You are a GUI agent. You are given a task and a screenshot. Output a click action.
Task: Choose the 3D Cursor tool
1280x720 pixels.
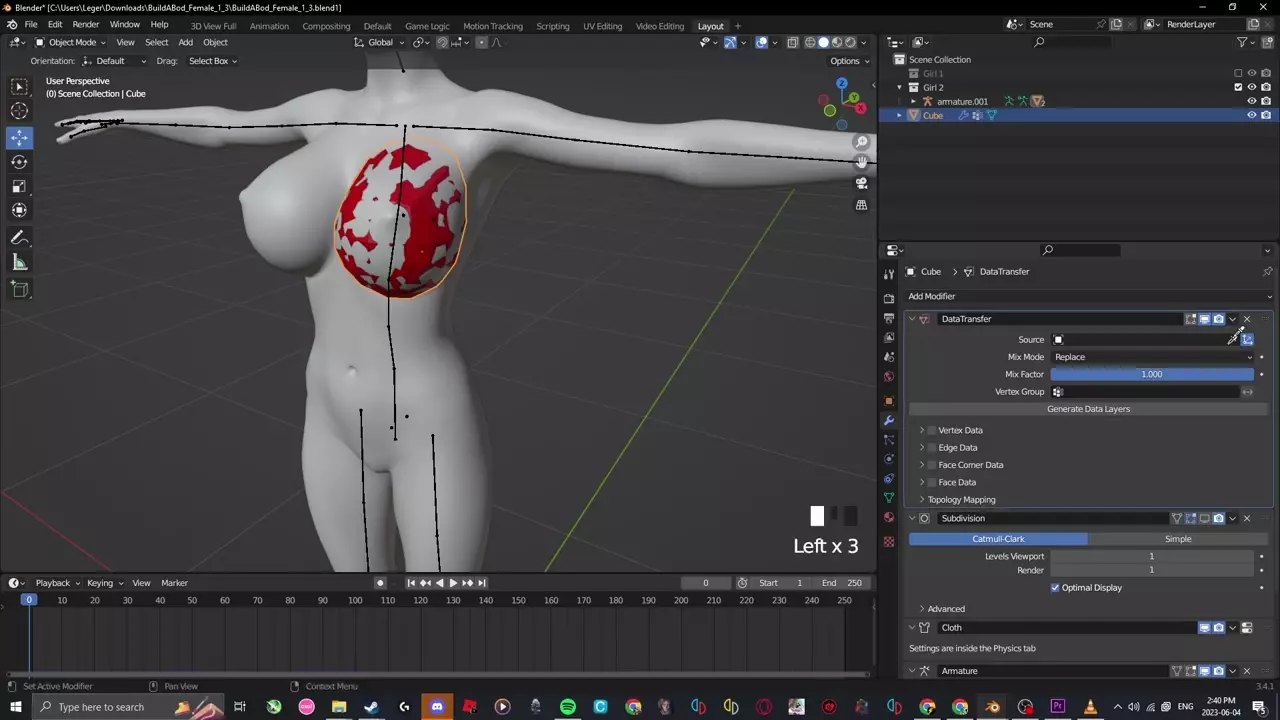[x=19, y=111]
